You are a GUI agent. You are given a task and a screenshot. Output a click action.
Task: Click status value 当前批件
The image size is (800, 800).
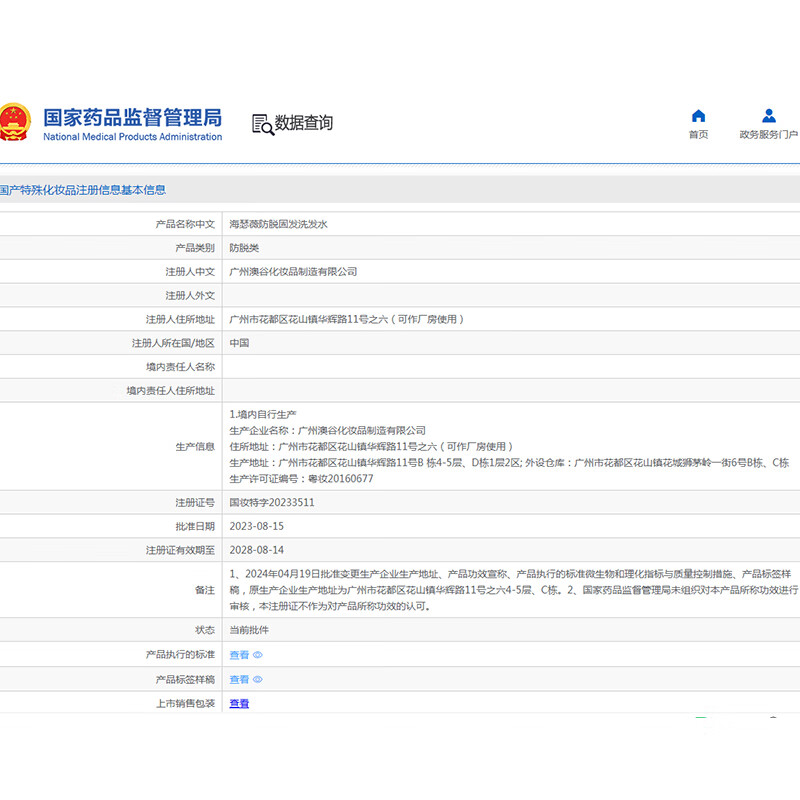pyautogui.click(x=248, y=630)
